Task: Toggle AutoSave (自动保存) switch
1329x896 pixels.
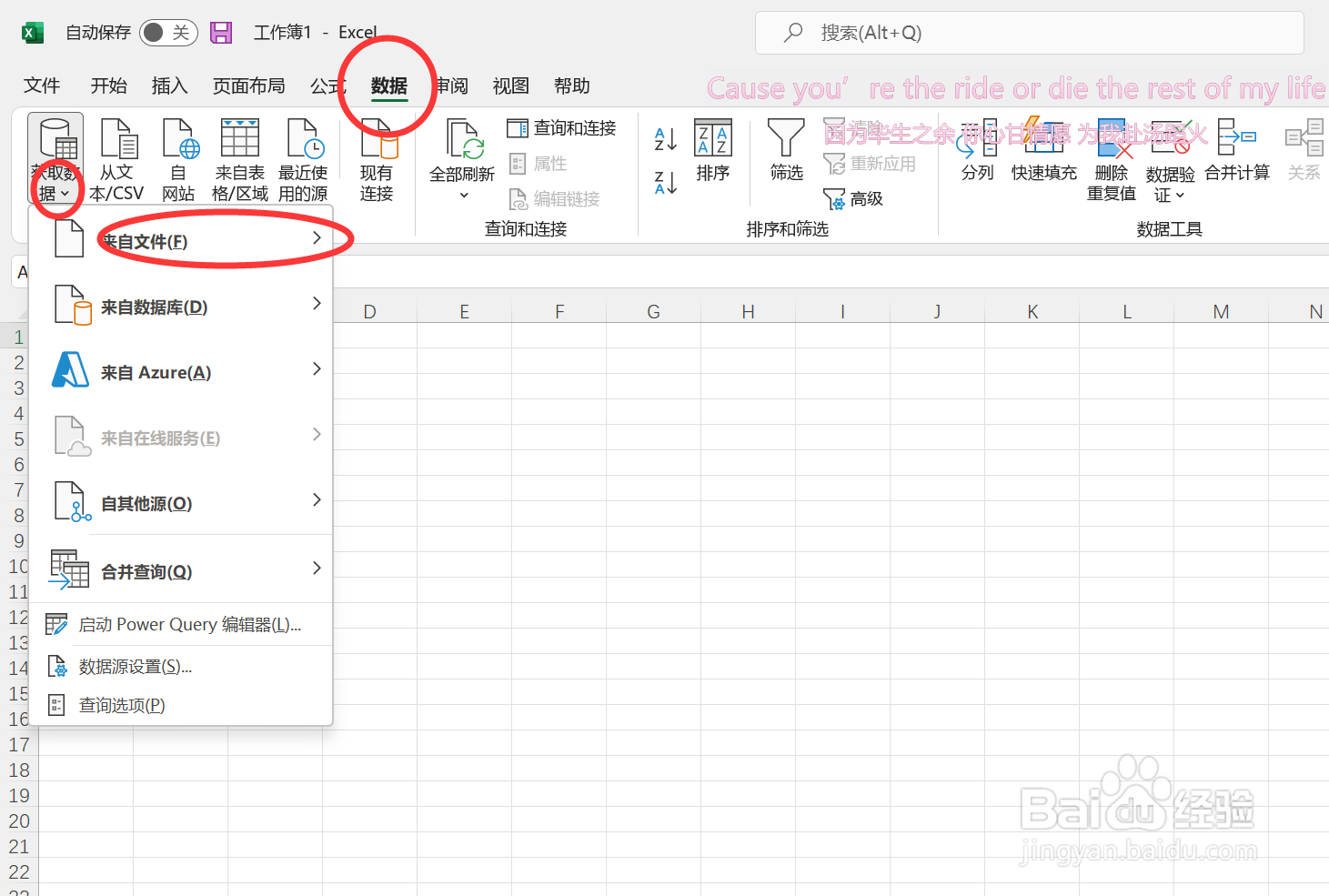Action: tap(168, 33)
